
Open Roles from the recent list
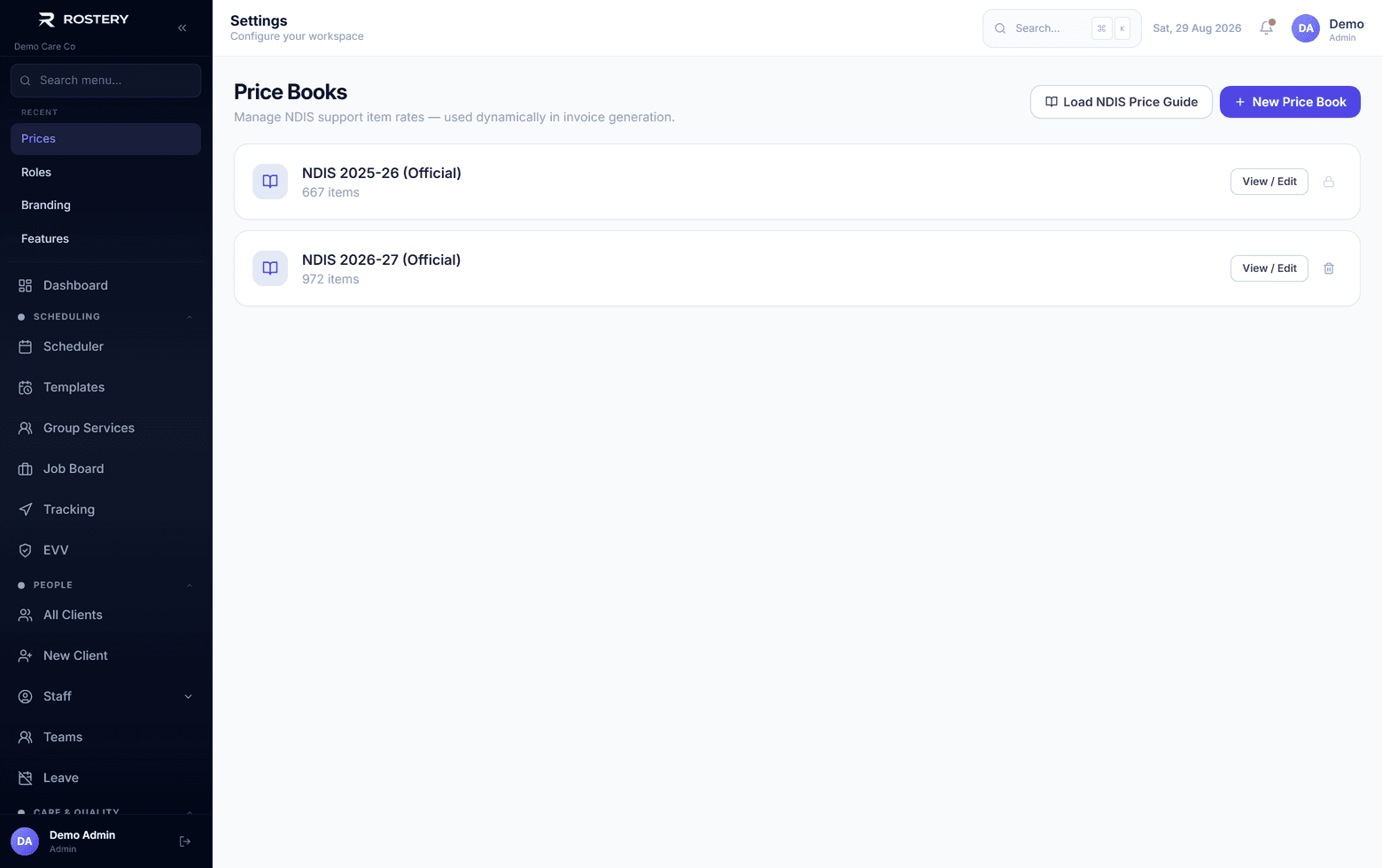pos(105,172)
